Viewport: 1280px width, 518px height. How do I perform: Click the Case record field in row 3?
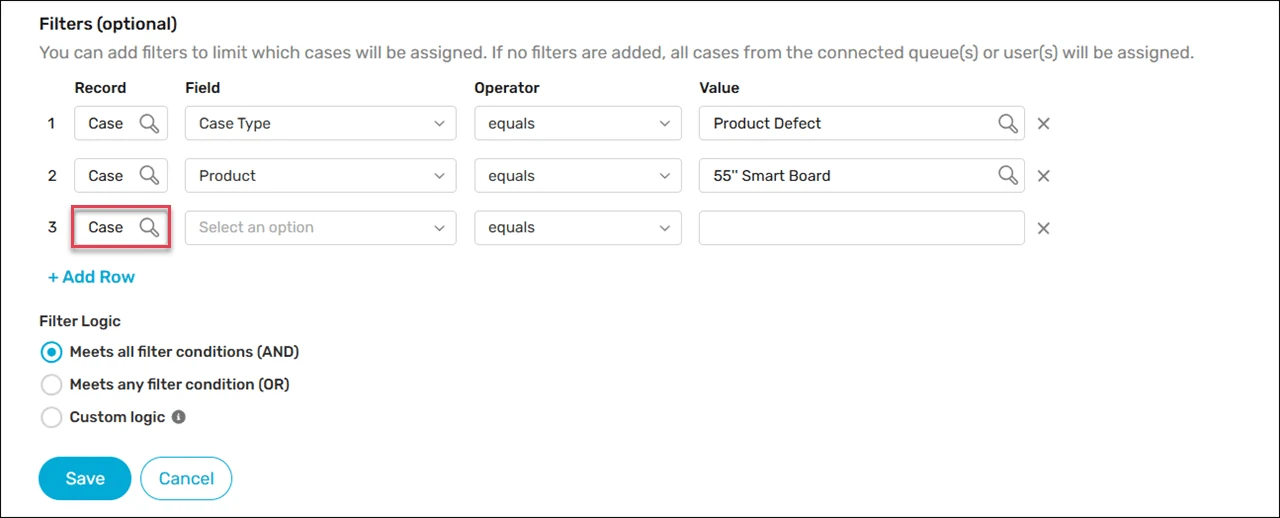121,228
